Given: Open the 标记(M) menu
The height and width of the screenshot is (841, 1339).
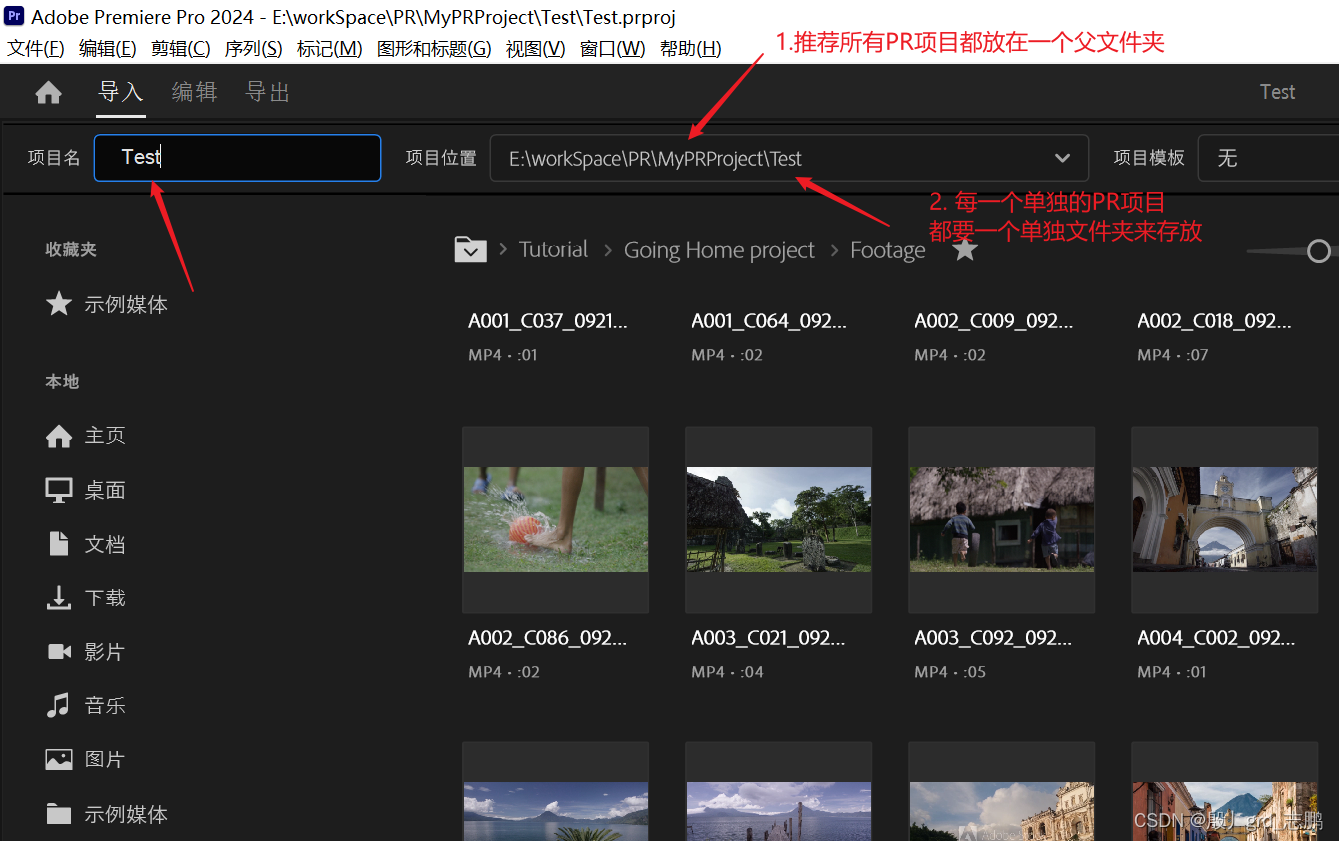Looking at the screenshot, I should [330, 49].
